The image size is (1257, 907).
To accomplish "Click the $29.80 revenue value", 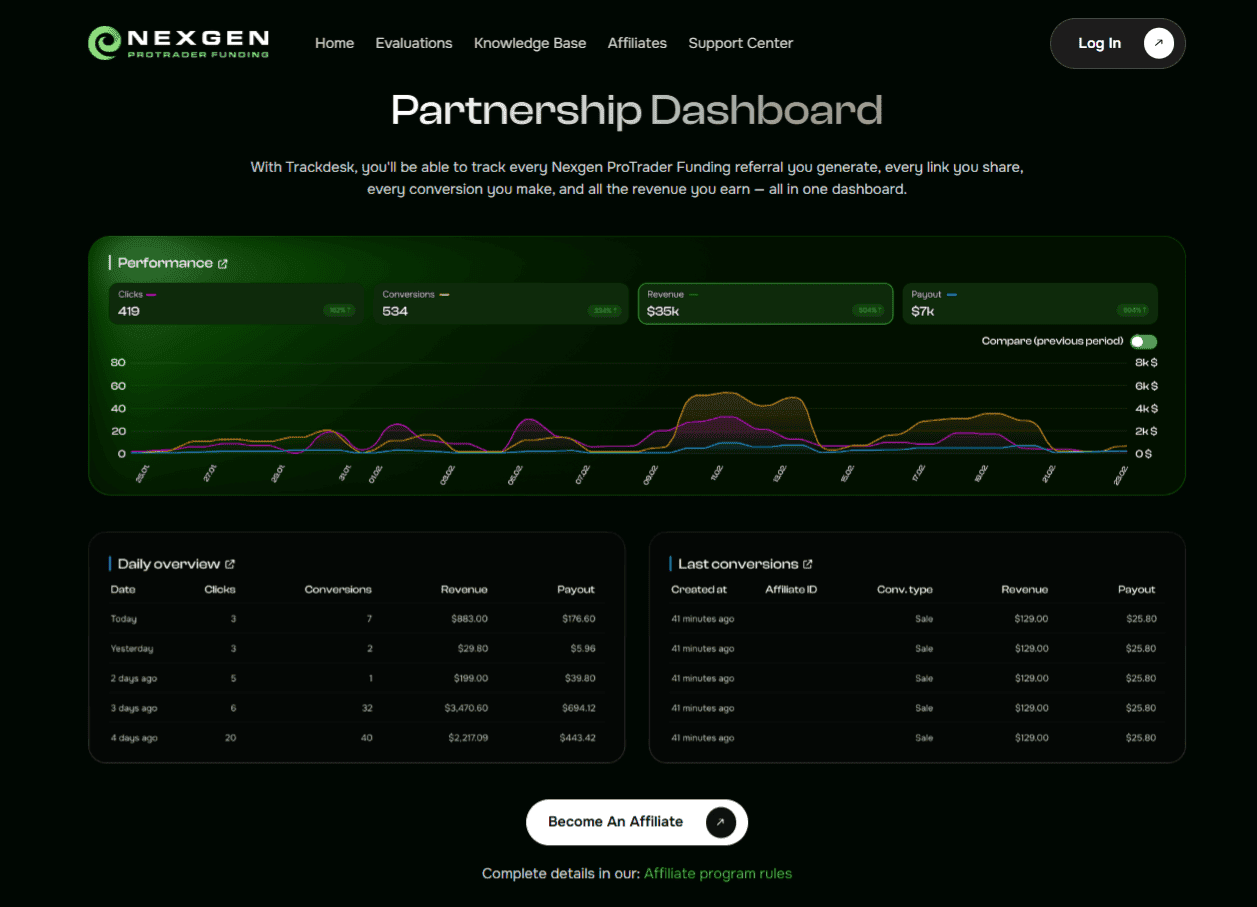I will click(x=472, y=649).
